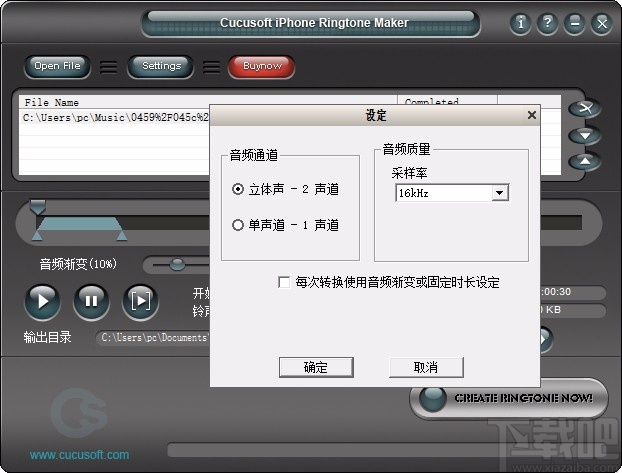
Task: Open the info (i) button
Action: 520,23
